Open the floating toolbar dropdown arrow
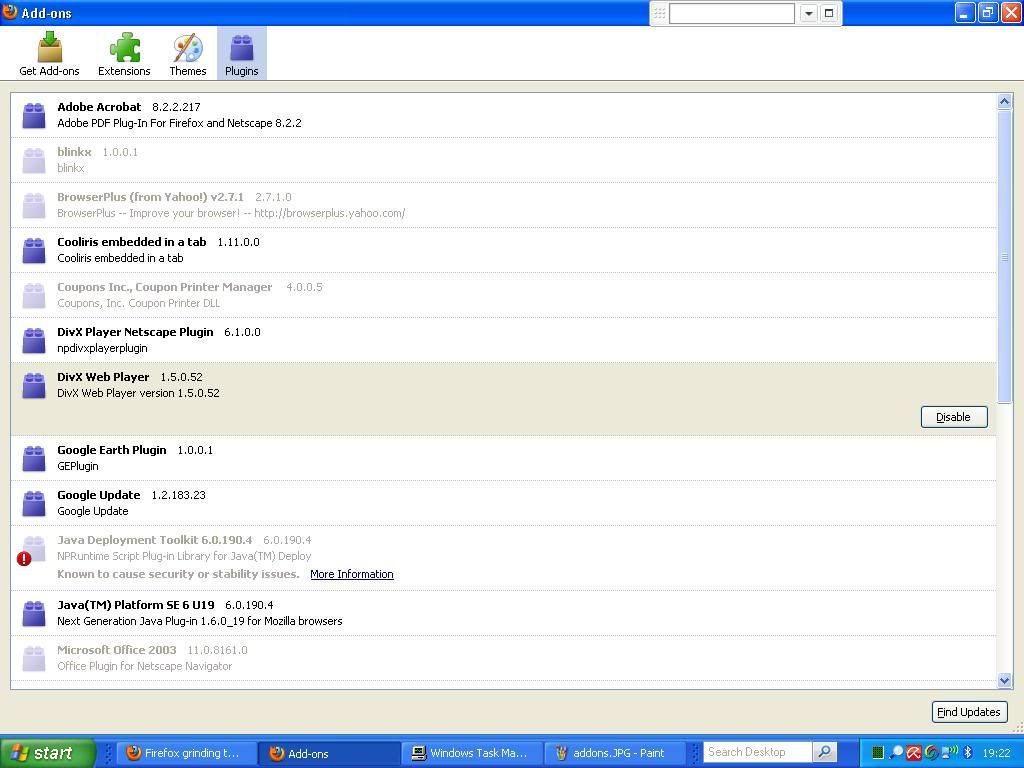1024x768 pixels. 809,13
